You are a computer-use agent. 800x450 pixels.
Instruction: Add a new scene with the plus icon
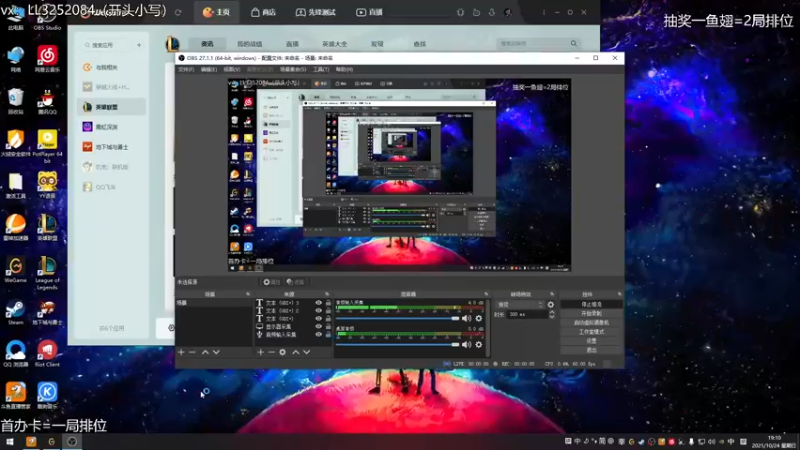coord(181,352)
